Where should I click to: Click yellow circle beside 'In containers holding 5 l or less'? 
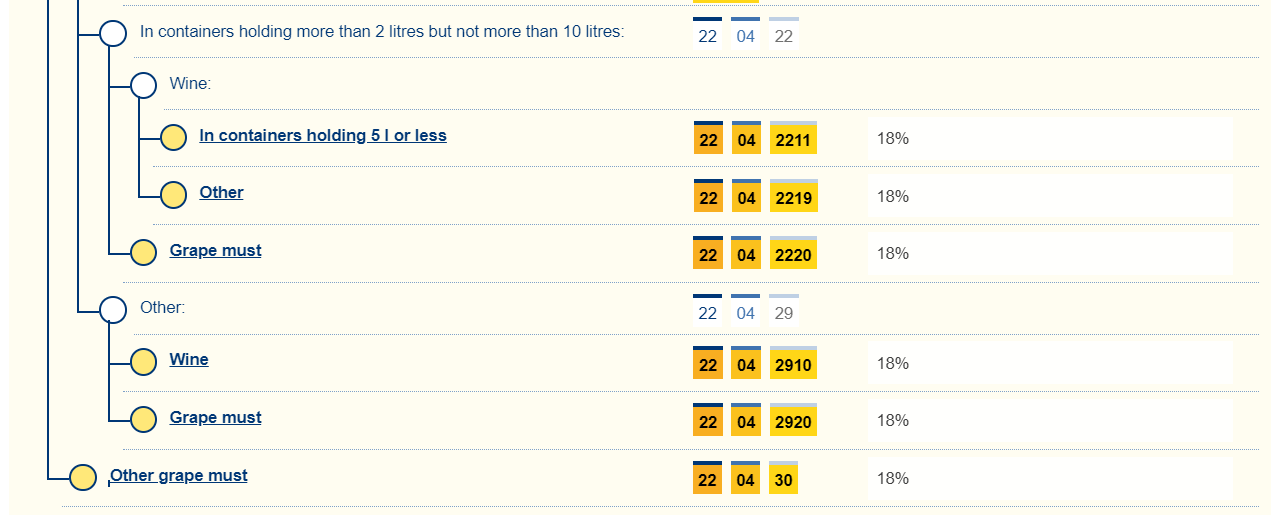point(174,138)
